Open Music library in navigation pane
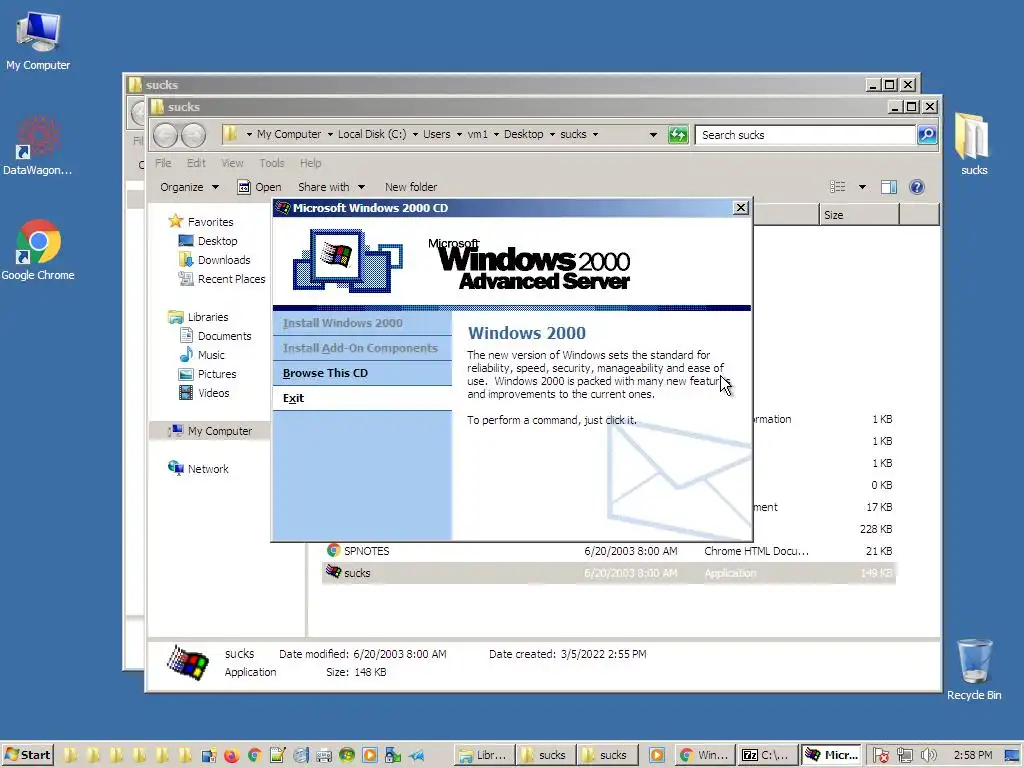This screenshot has height=768, width=1024. point(202,355)
